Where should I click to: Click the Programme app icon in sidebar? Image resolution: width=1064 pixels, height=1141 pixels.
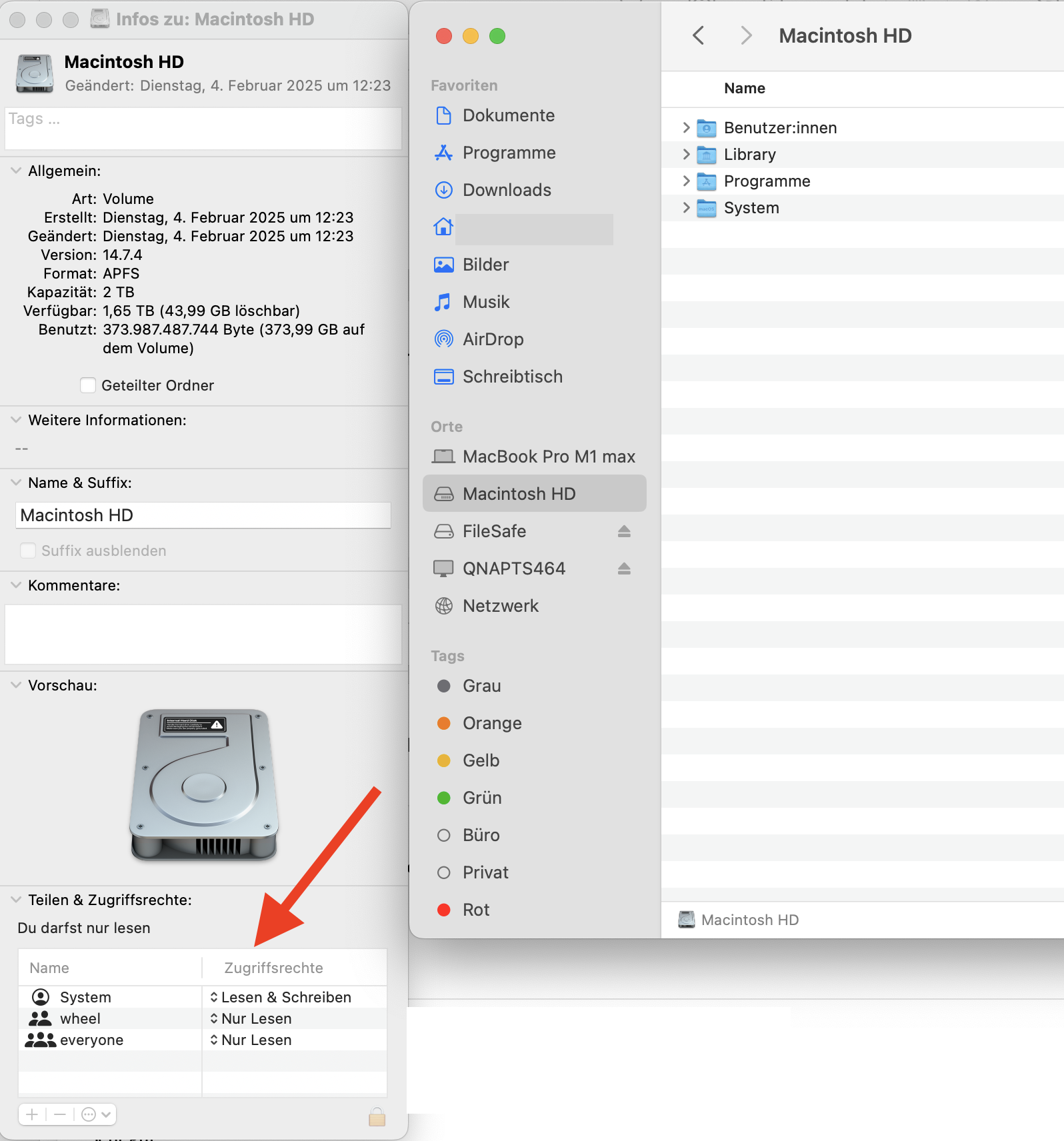(443, 153)
